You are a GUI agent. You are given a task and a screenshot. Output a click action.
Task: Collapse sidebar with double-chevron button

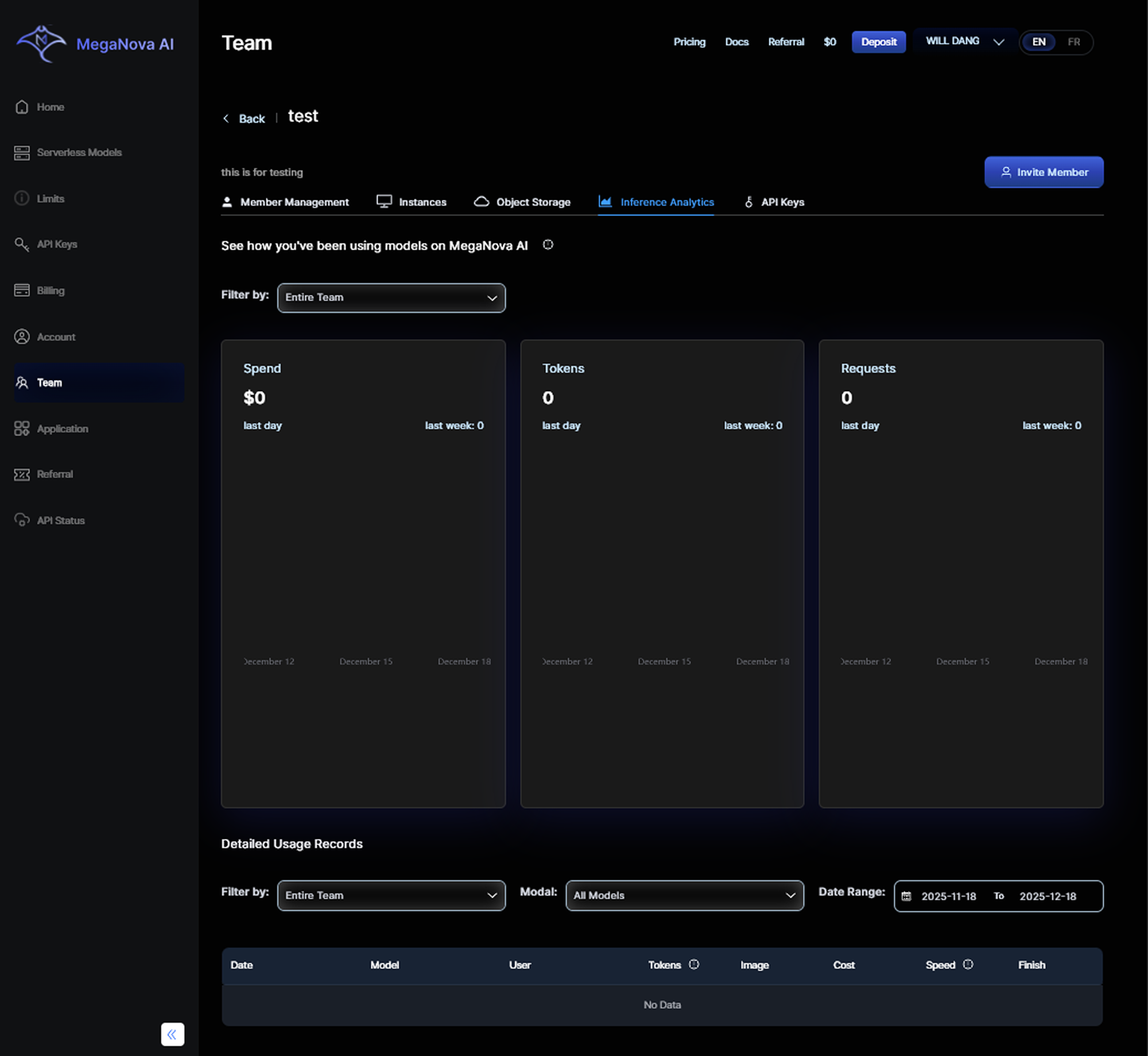[172, 1034]
